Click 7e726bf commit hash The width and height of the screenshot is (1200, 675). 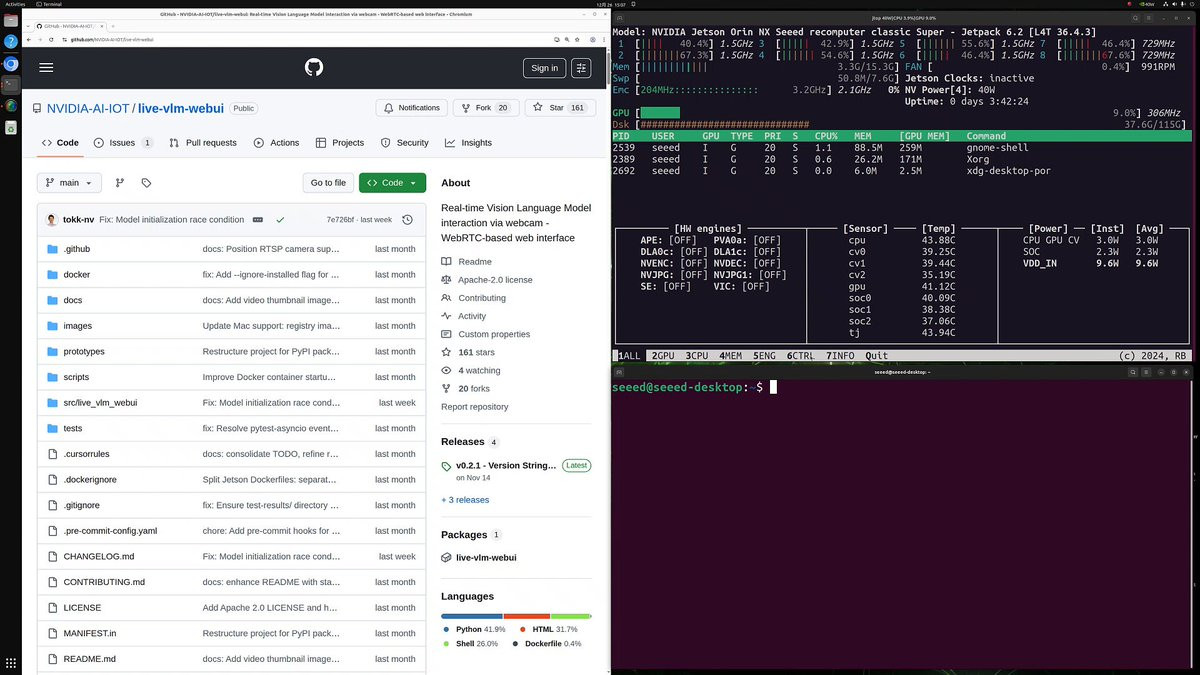(340, 220)
